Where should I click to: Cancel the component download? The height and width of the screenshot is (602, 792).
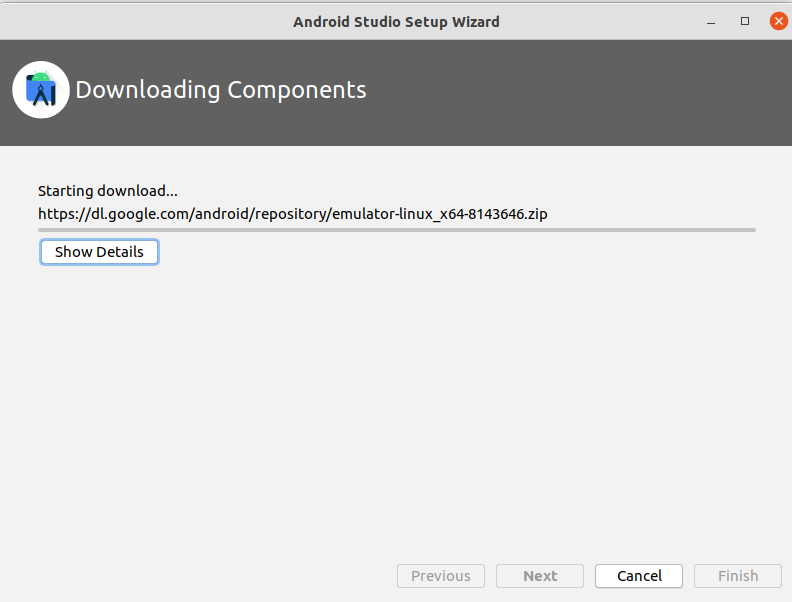coord(639,576)
